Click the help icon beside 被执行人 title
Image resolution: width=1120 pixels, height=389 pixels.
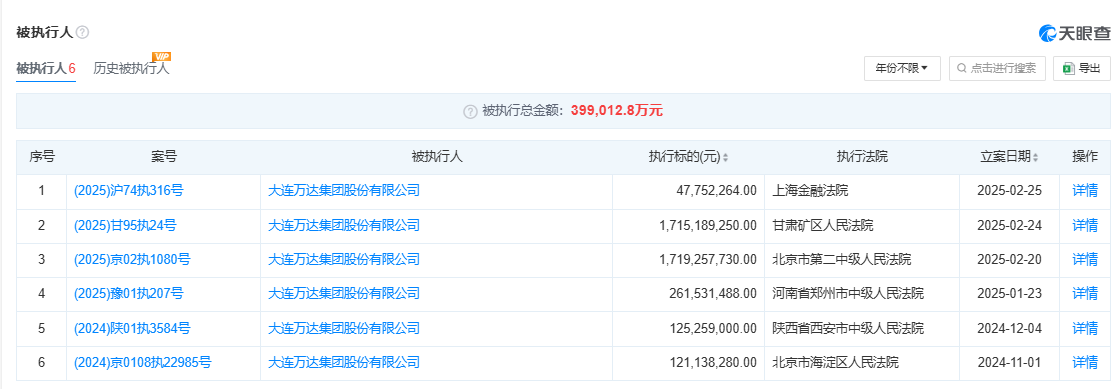[x=83, y=32]
